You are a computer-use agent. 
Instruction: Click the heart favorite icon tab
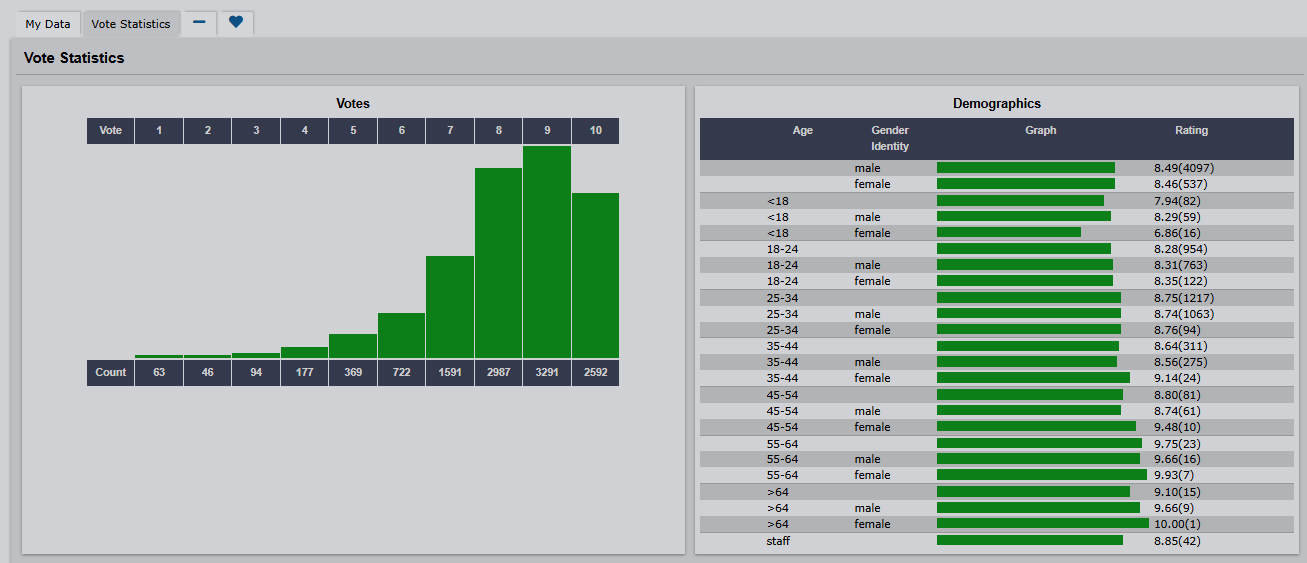236,23
